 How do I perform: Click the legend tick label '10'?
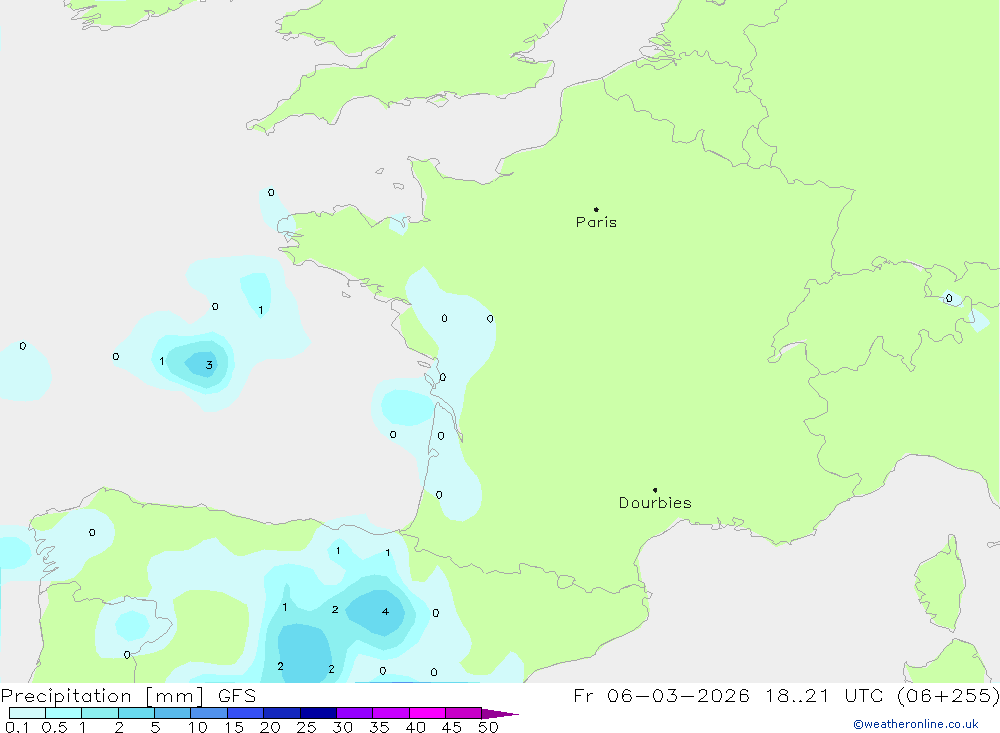tap(198, 727)
